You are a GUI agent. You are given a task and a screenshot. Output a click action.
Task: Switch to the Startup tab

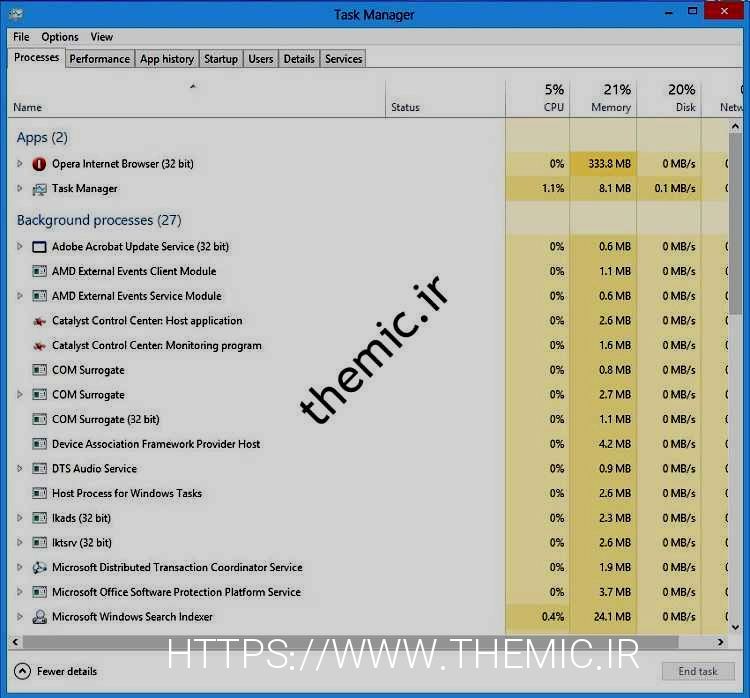(x=221, y=59)
